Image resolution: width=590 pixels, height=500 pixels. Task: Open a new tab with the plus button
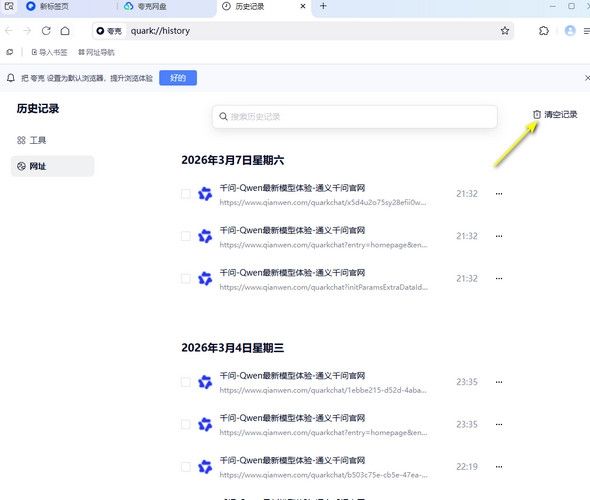pos(323,6)
